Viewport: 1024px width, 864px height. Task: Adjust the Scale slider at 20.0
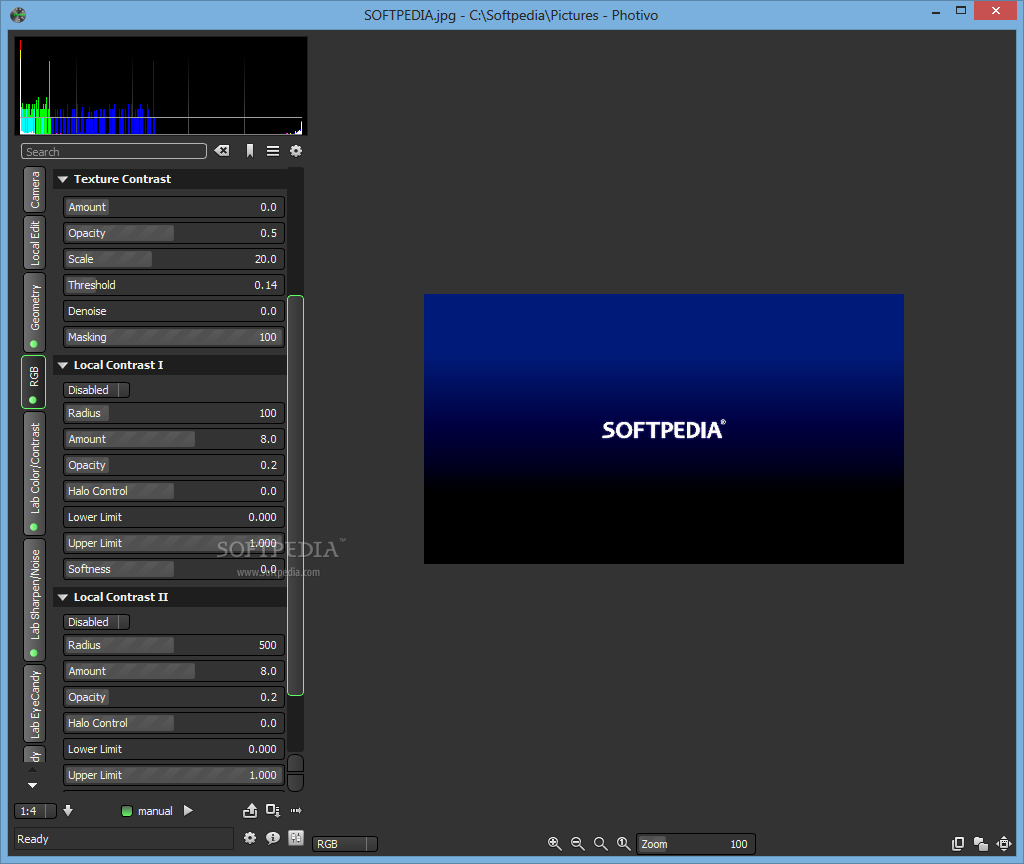pyautogui.click(x=174, y=259)
